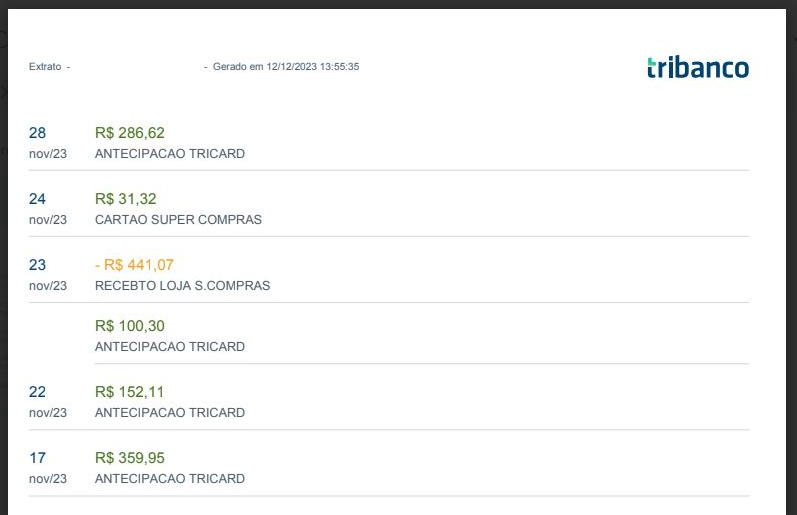This screenshot has width=797, height=515.
Task: Select the R$ 286,62 amount
Action: pos(129,132)
